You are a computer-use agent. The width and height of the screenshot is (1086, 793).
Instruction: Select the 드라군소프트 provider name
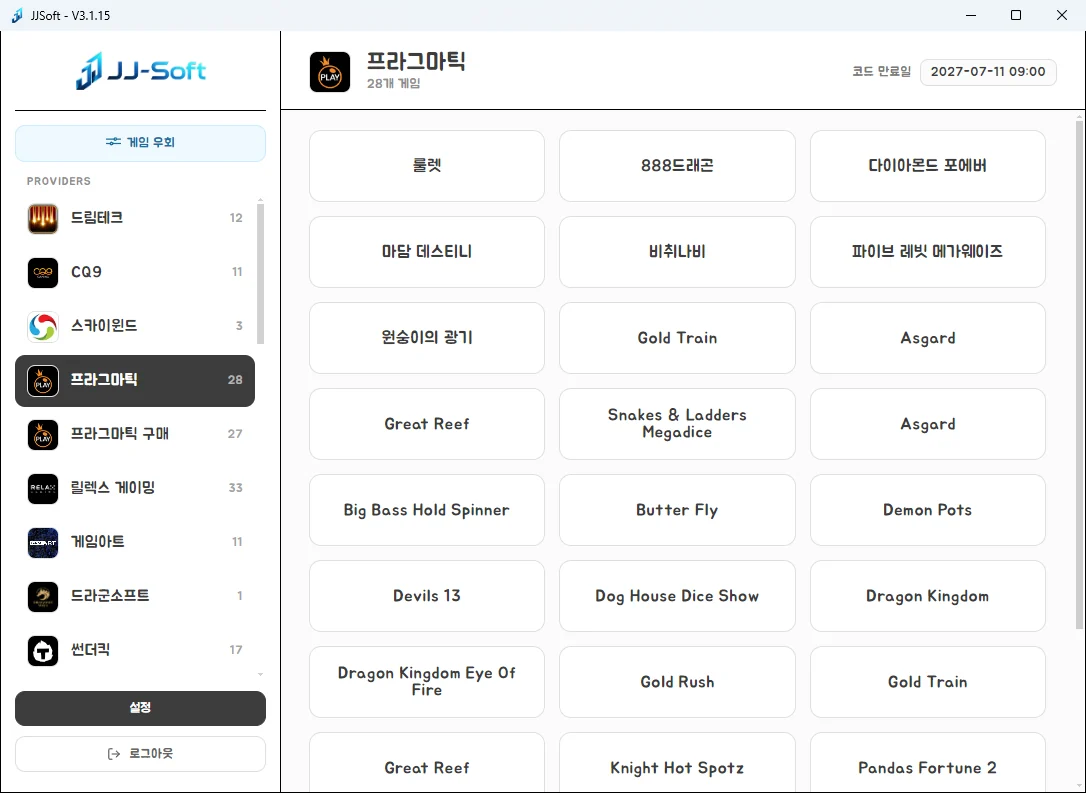pos(110,596)
